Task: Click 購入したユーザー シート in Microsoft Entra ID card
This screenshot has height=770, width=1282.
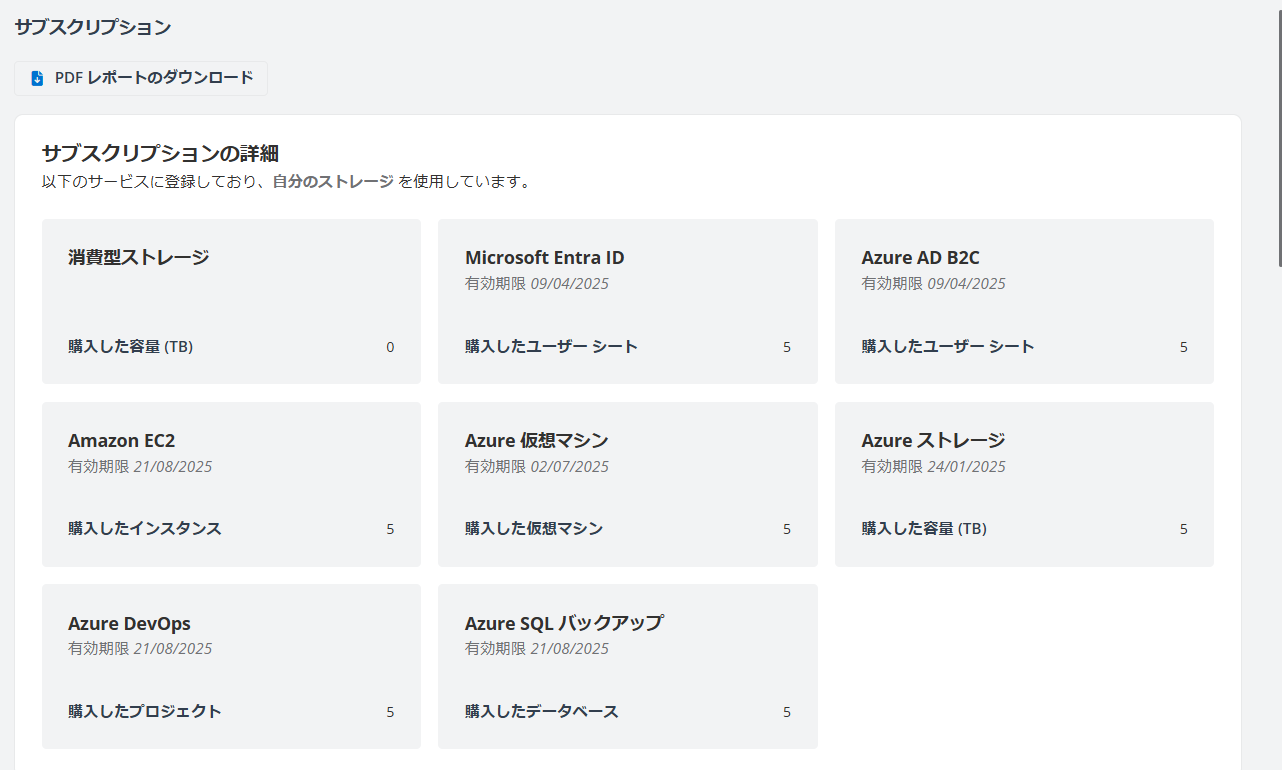Action: (552, 347)
